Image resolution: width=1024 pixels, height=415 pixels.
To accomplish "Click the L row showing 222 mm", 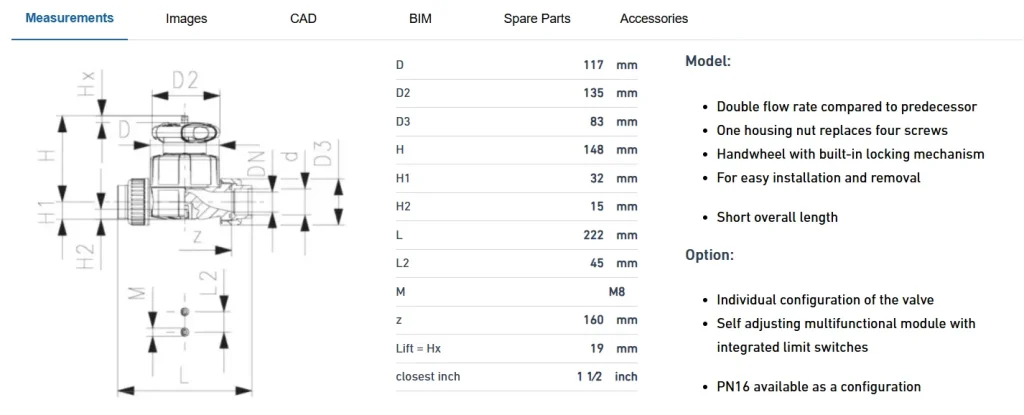I will [517, 235].
